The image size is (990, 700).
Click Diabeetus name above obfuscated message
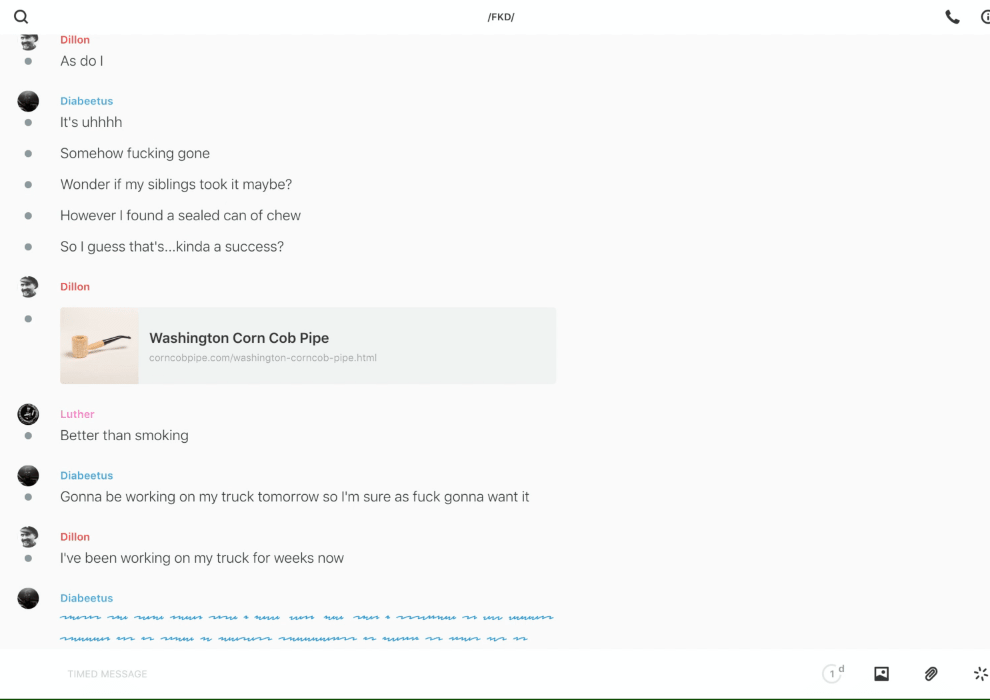tap(86, 598)
